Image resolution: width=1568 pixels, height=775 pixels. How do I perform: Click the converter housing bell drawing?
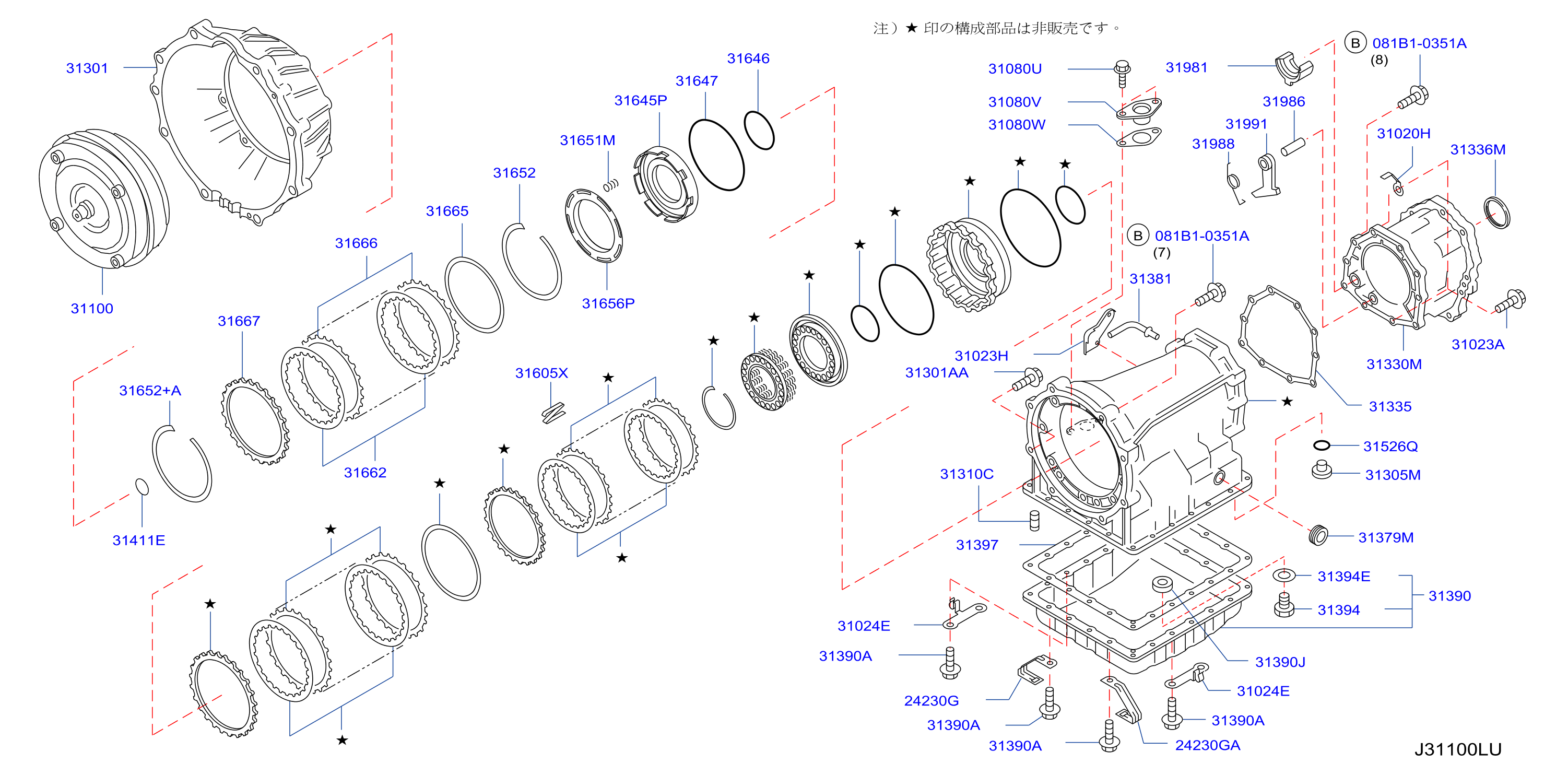click(242, 122)
